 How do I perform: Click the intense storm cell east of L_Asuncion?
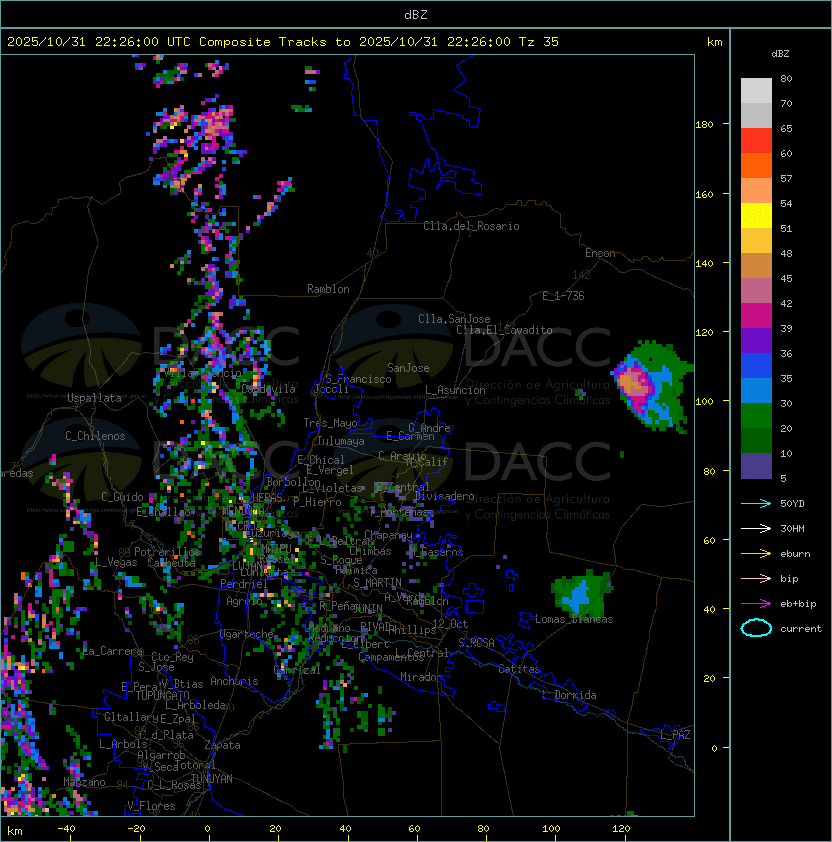(x=651, y=386)
